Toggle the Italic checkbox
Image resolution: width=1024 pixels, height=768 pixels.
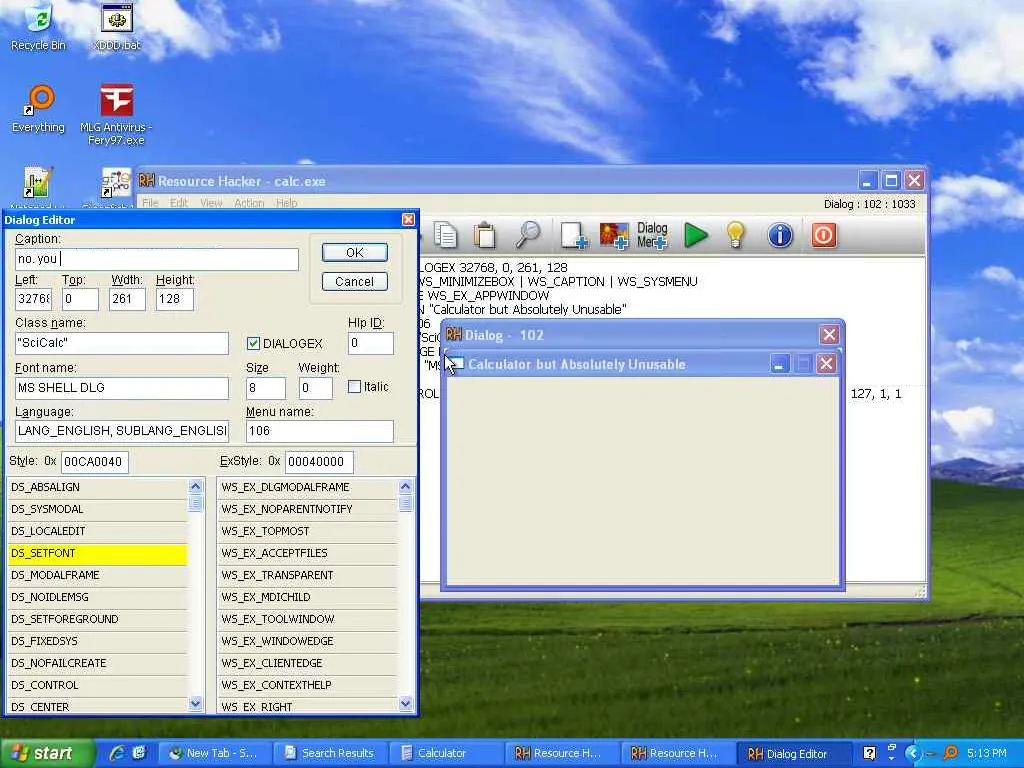355,387
